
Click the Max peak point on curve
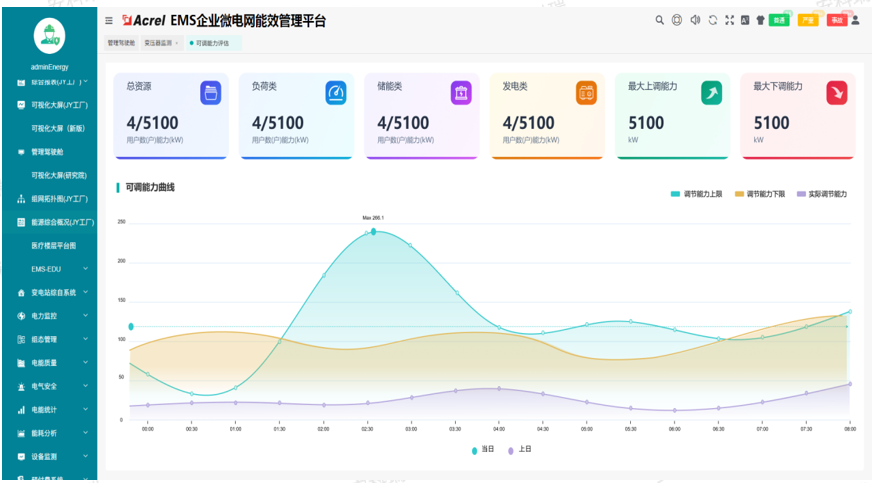point(373,231)
